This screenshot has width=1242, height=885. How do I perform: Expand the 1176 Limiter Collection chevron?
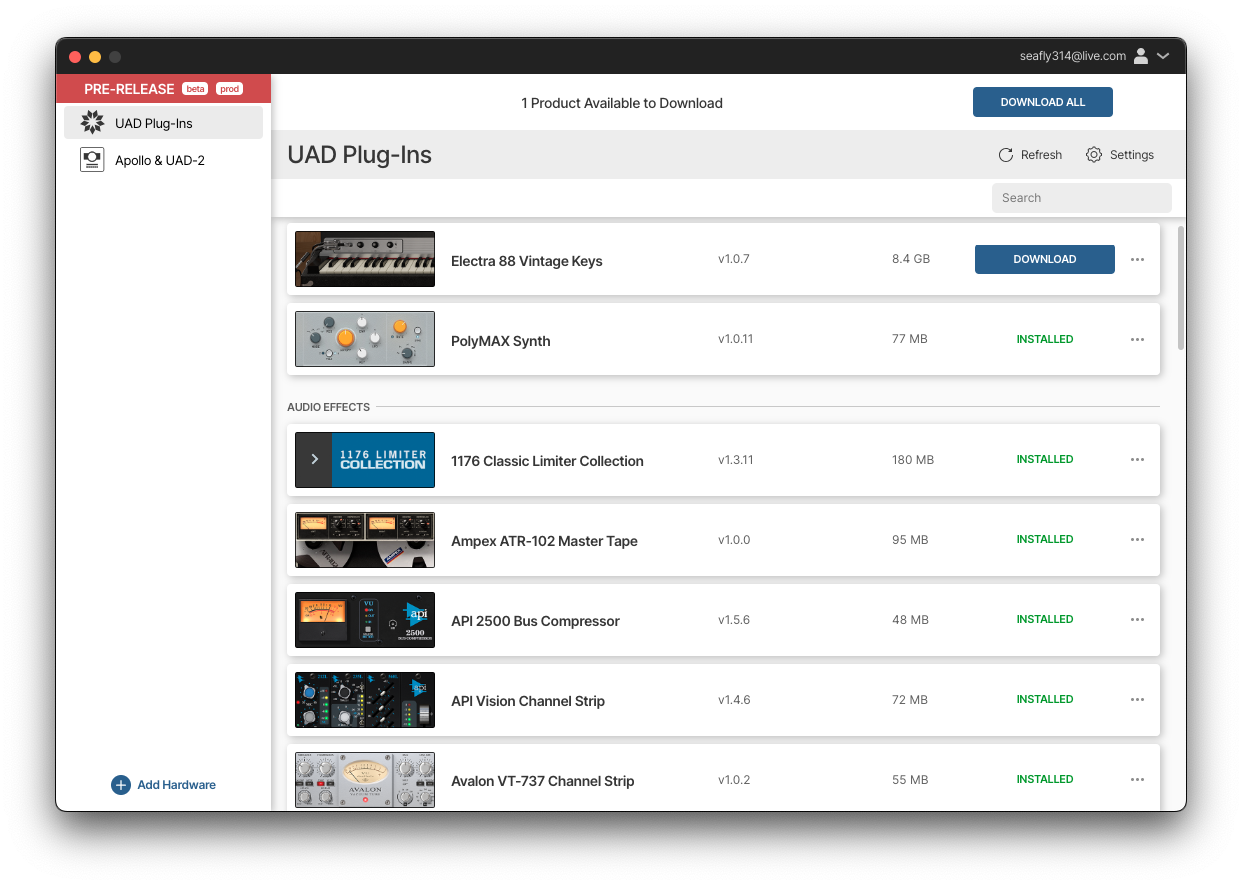(314, 460)
